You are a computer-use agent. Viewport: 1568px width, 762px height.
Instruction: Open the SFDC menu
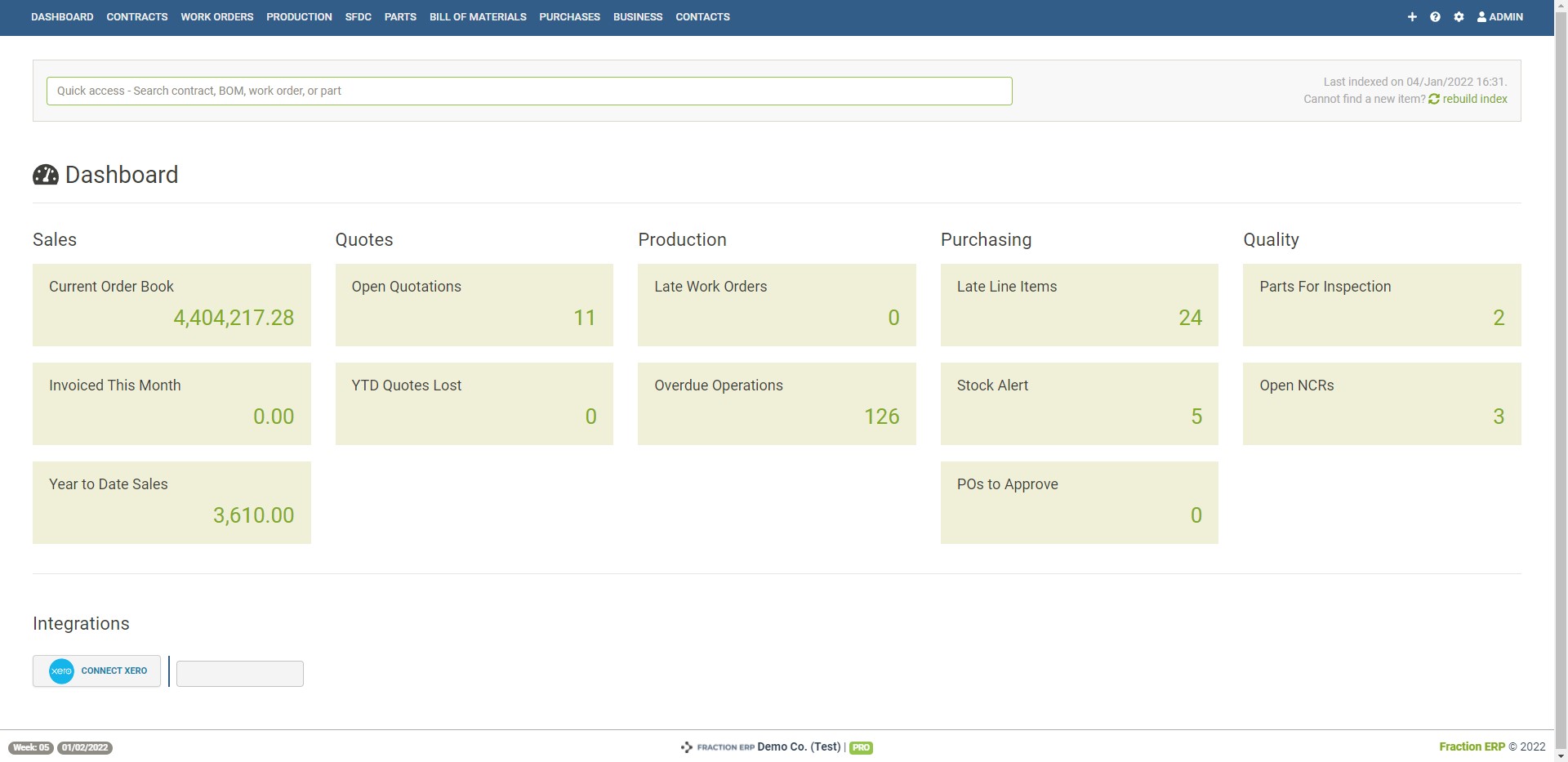pyautogui.click(x=358, y=16)
